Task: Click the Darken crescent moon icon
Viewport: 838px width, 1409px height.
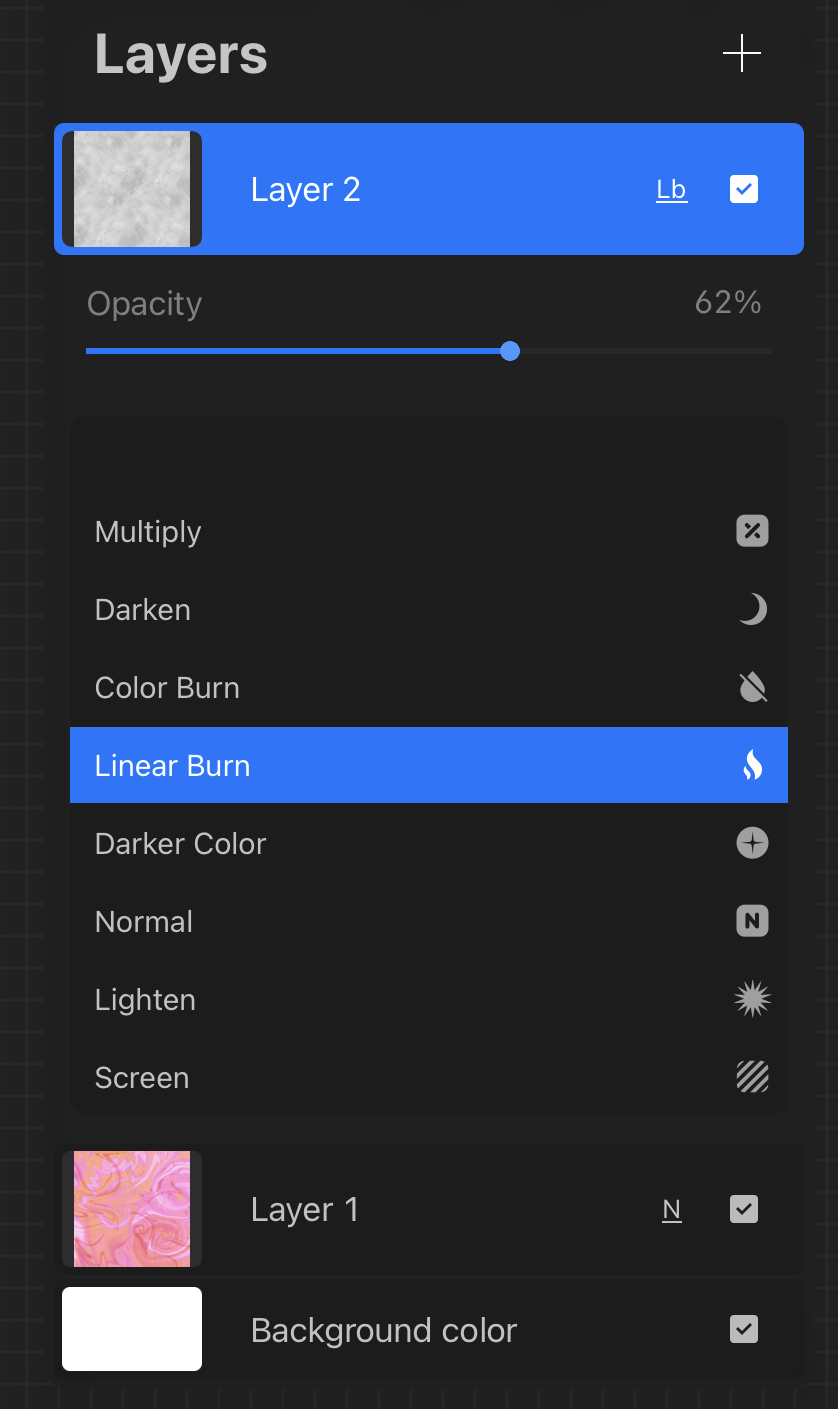Action: [752, 609]
